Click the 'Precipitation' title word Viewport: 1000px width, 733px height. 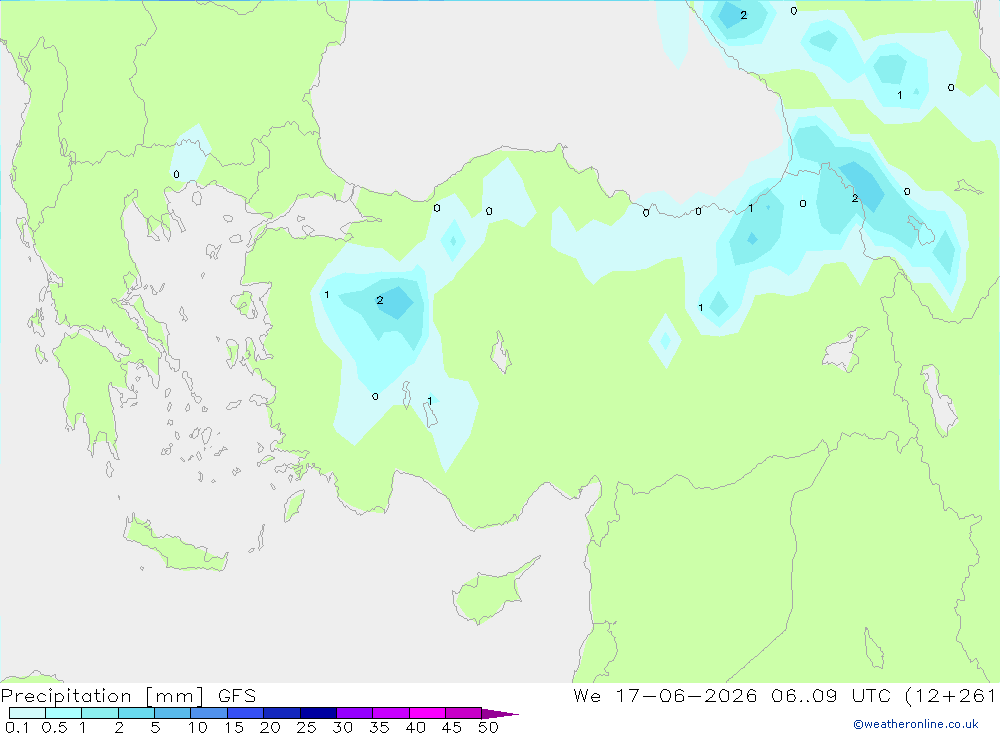[66, 696]
